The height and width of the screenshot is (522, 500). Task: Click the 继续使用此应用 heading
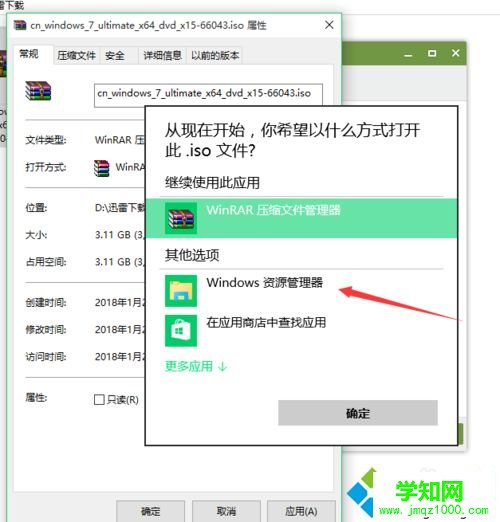[x=212, y=183]
